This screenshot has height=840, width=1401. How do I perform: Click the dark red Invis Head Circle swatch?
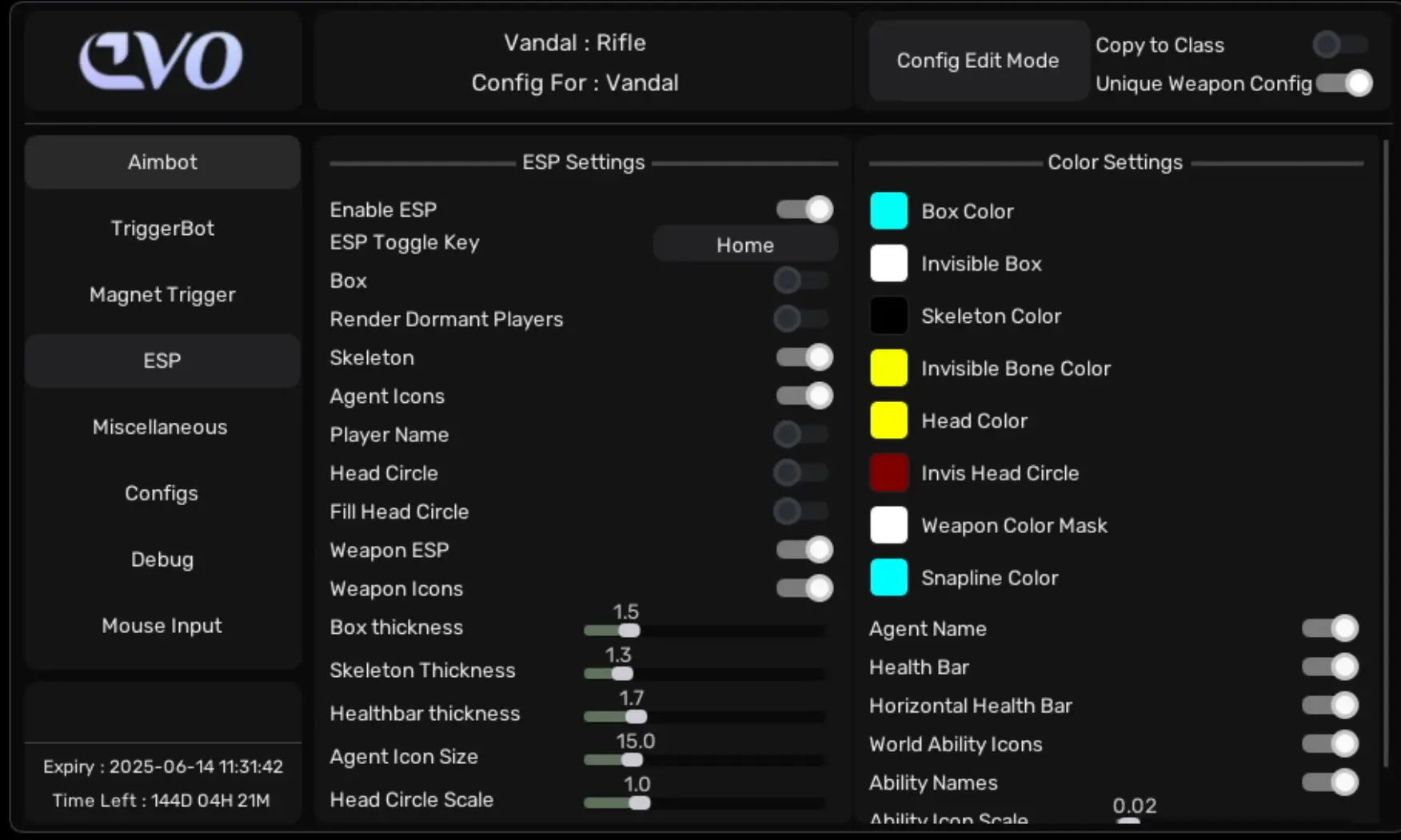pos(888,473)
